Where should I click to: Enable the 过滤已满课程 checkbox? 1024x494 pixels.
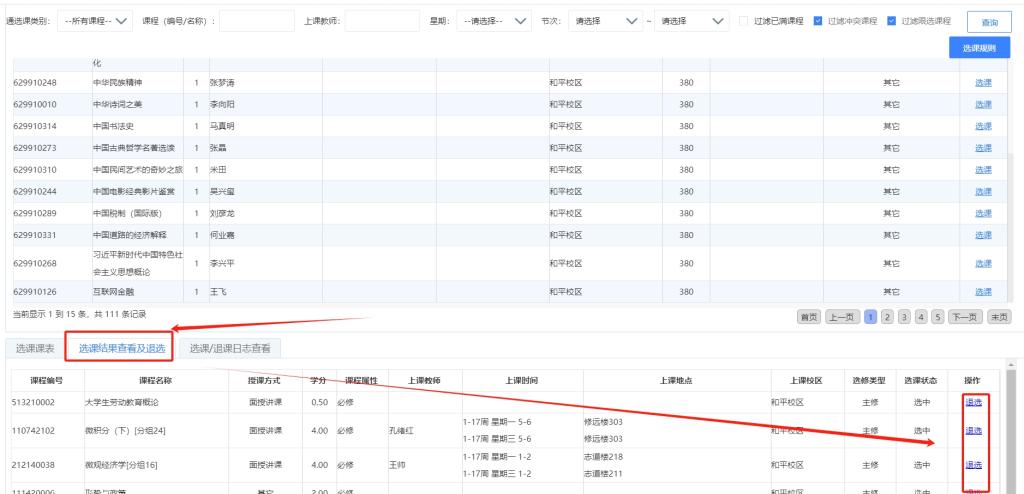pyautogui.click(x=743, y=21)
